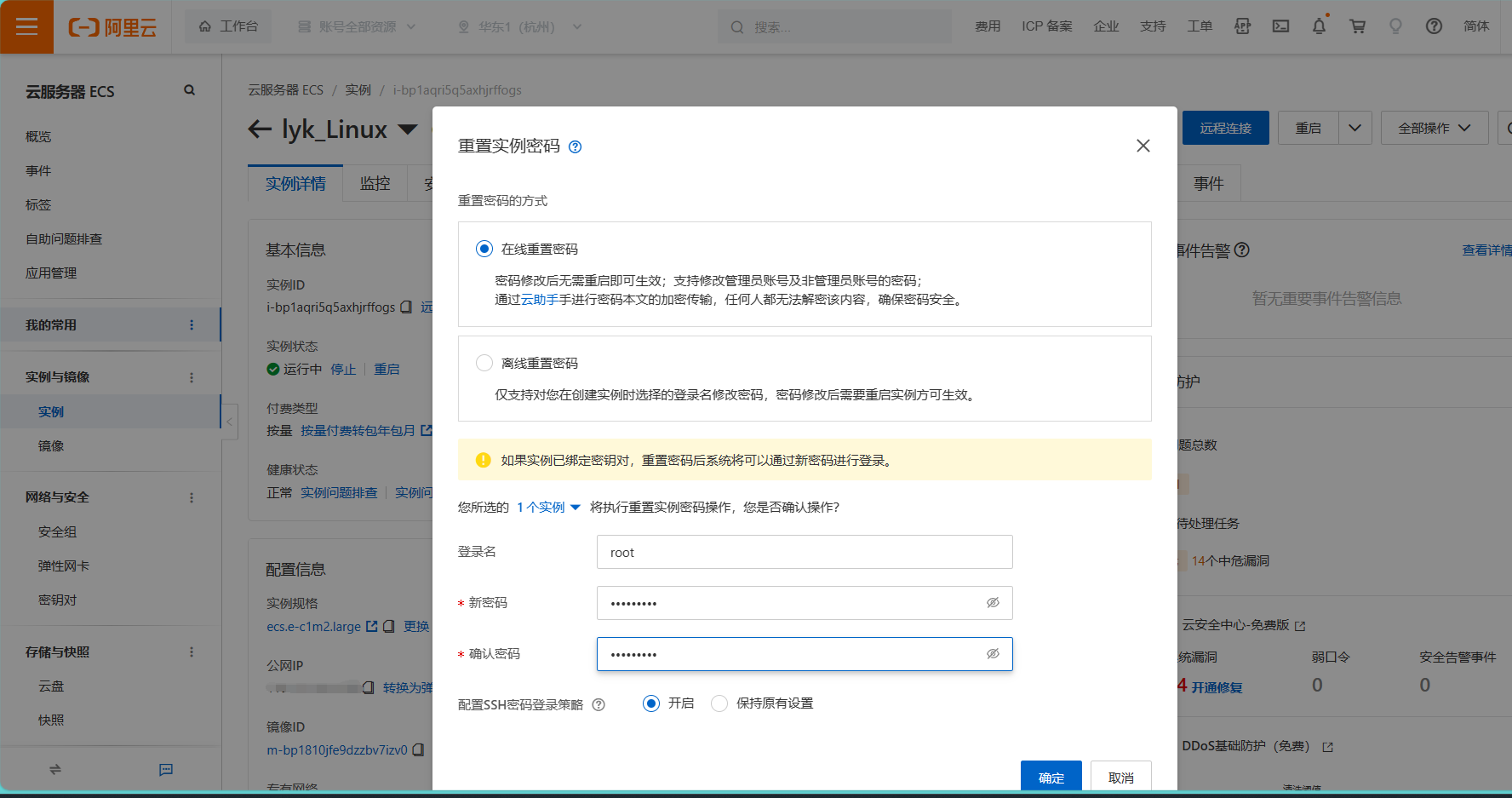Open the 费用 top menu
Viewport: 1512px width, 798px height.
(x=988, y=26)
